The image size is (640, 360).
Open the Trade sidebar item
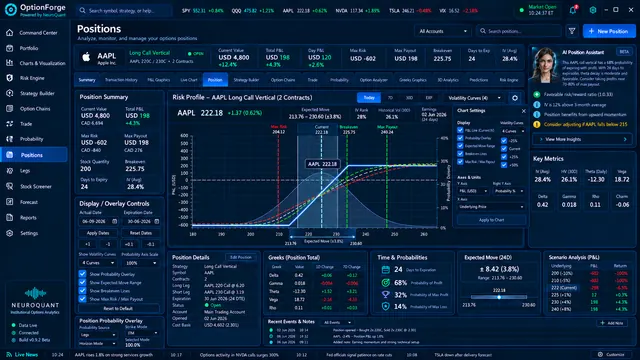[33, 124]
